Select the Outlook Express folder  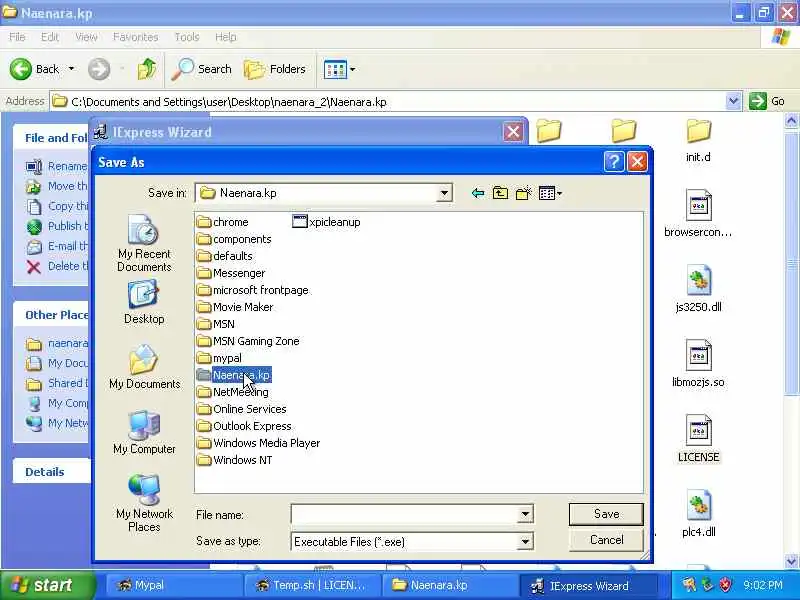(244, 426)
